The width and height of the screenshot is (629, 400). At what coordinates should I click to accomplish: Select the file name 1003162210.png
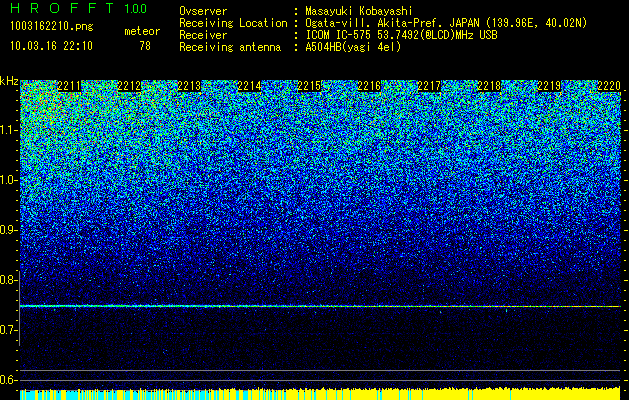point(52,27)
